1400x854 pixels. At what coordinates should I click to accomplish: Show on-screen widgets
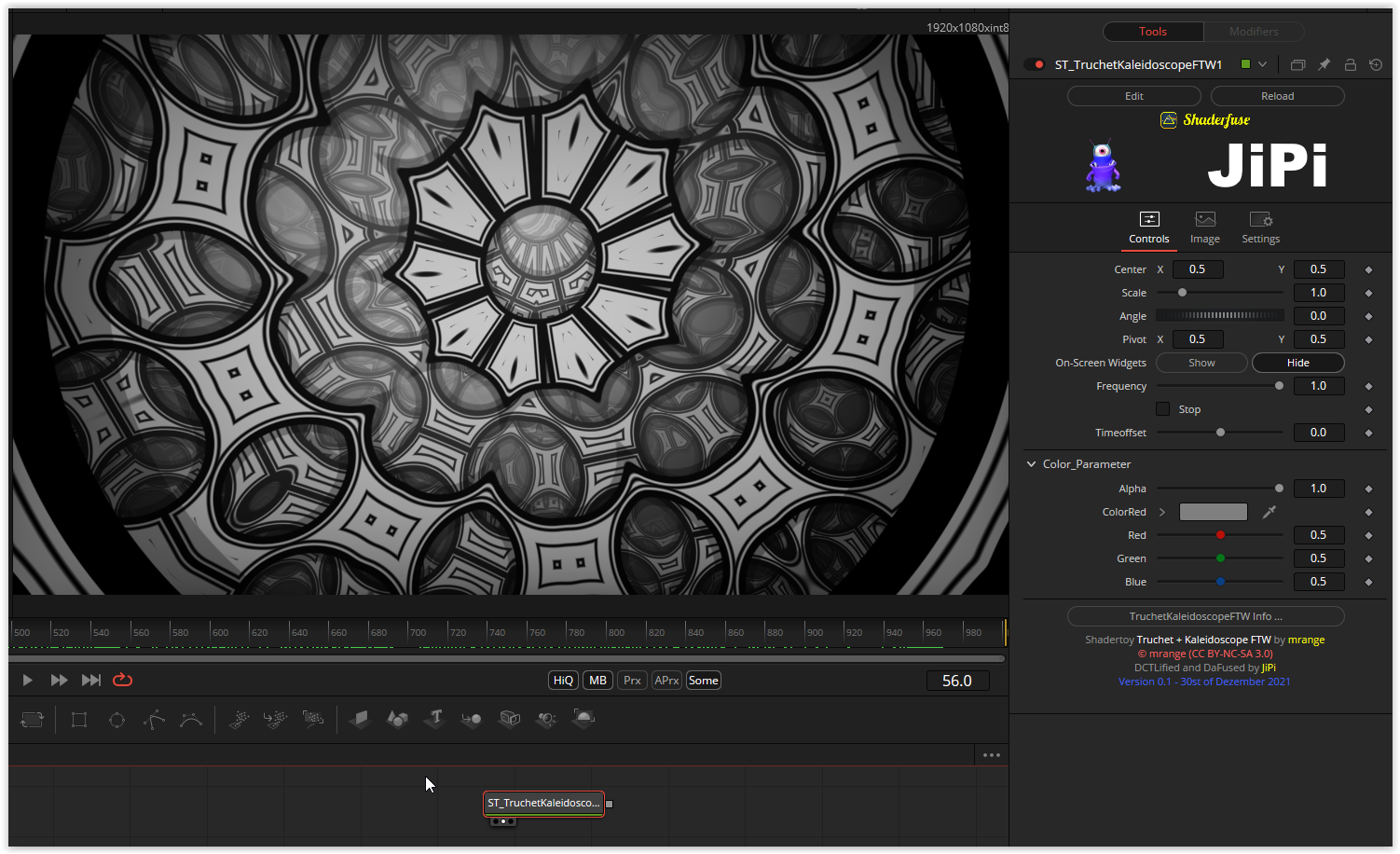coord(1201,363)
